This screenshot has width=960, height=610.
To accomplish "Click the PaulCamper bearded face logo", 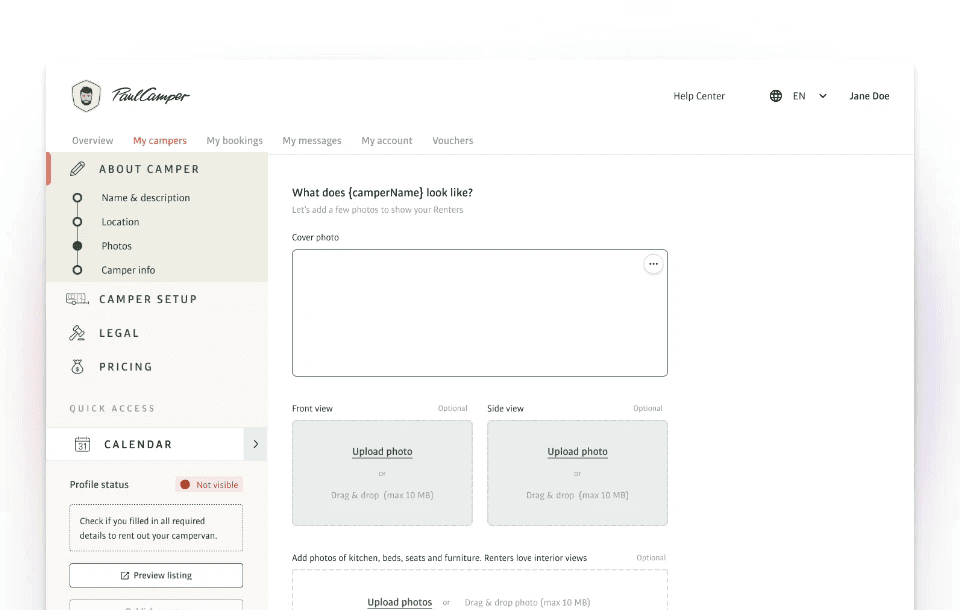I will click(86, 96).
